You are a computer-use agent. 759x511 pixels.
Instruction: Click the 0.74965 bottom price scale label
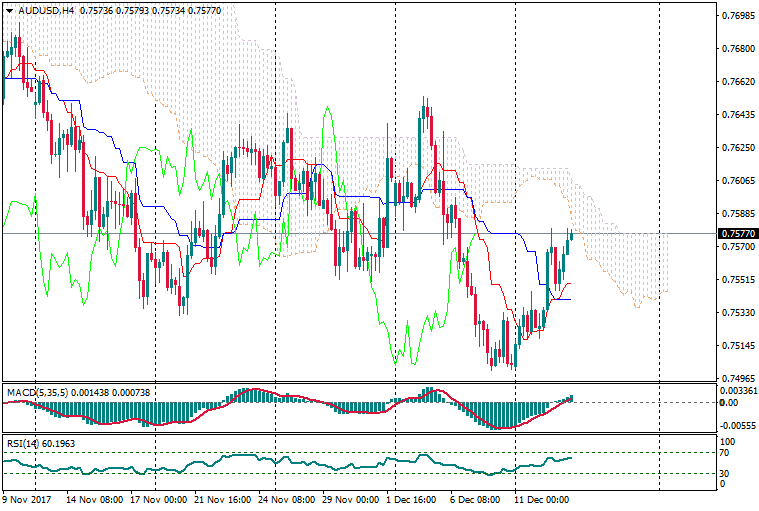[736, 379]
